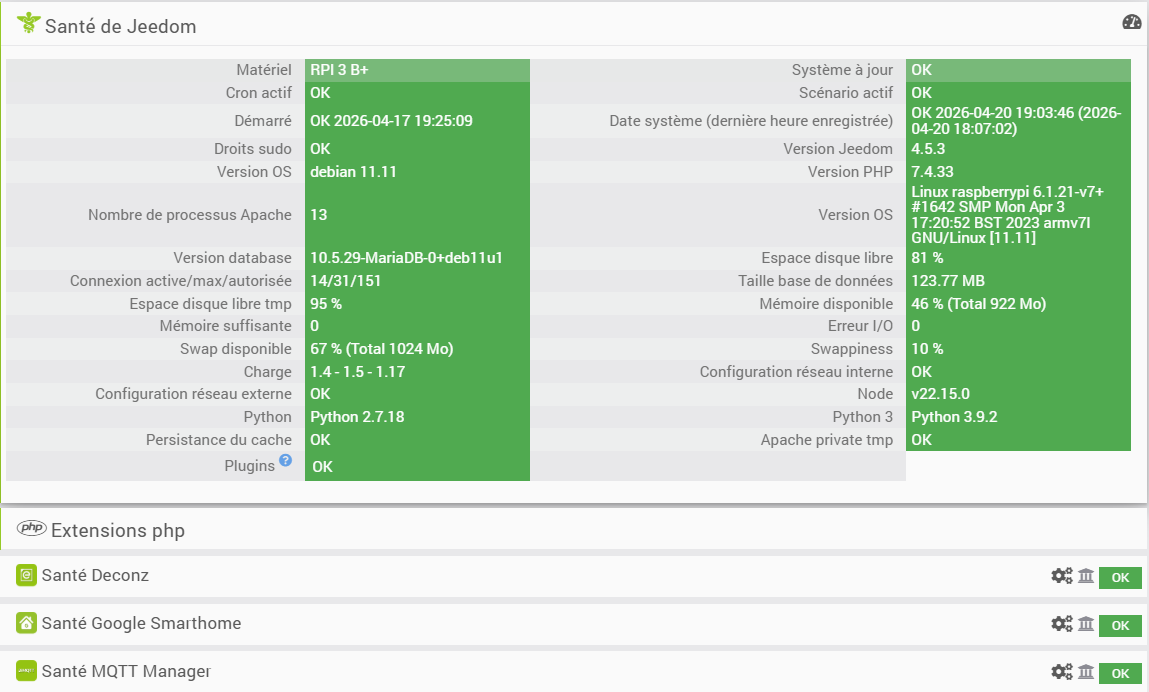Click the Deconz health building icon

tap(1086, 576)
